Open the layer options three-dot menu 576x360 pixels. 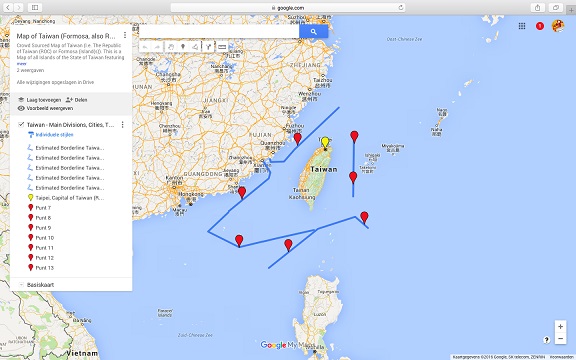[x=122, y=125]
